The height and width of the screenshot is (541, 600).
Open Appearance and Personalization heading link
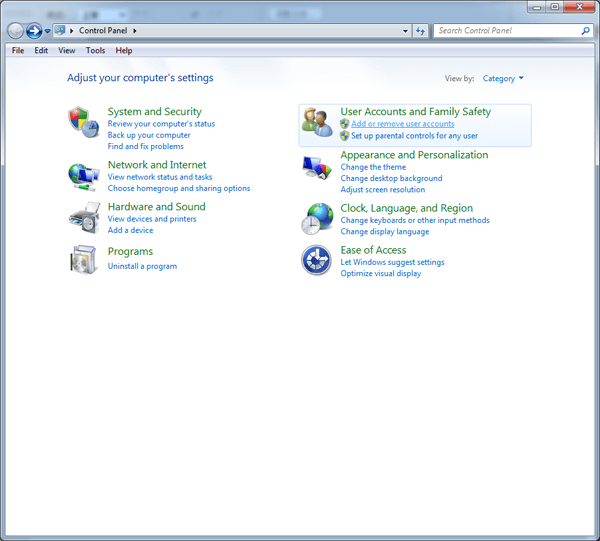(x=414, y=155)
